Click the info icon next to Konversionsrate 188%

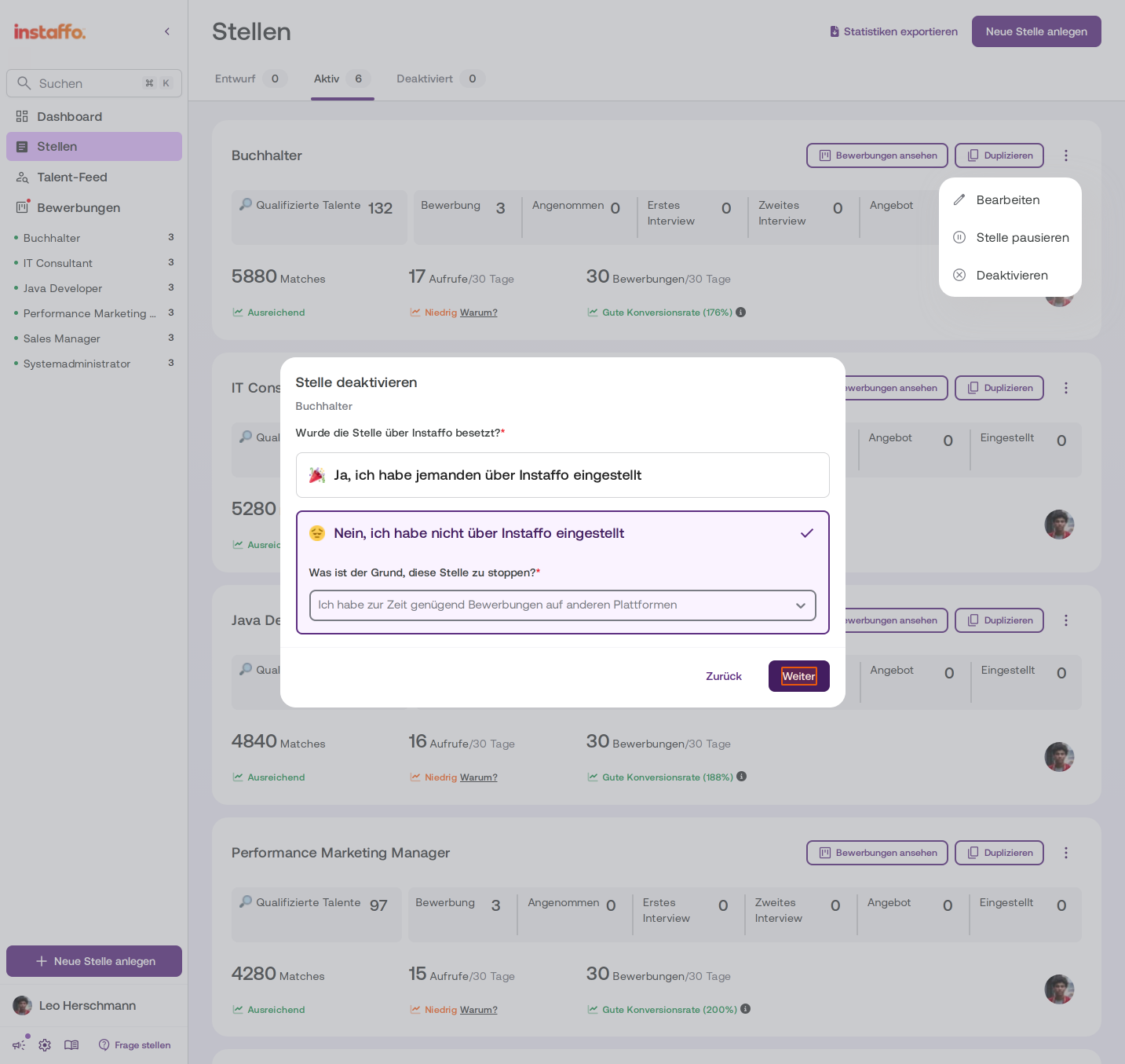pos(742,777)
